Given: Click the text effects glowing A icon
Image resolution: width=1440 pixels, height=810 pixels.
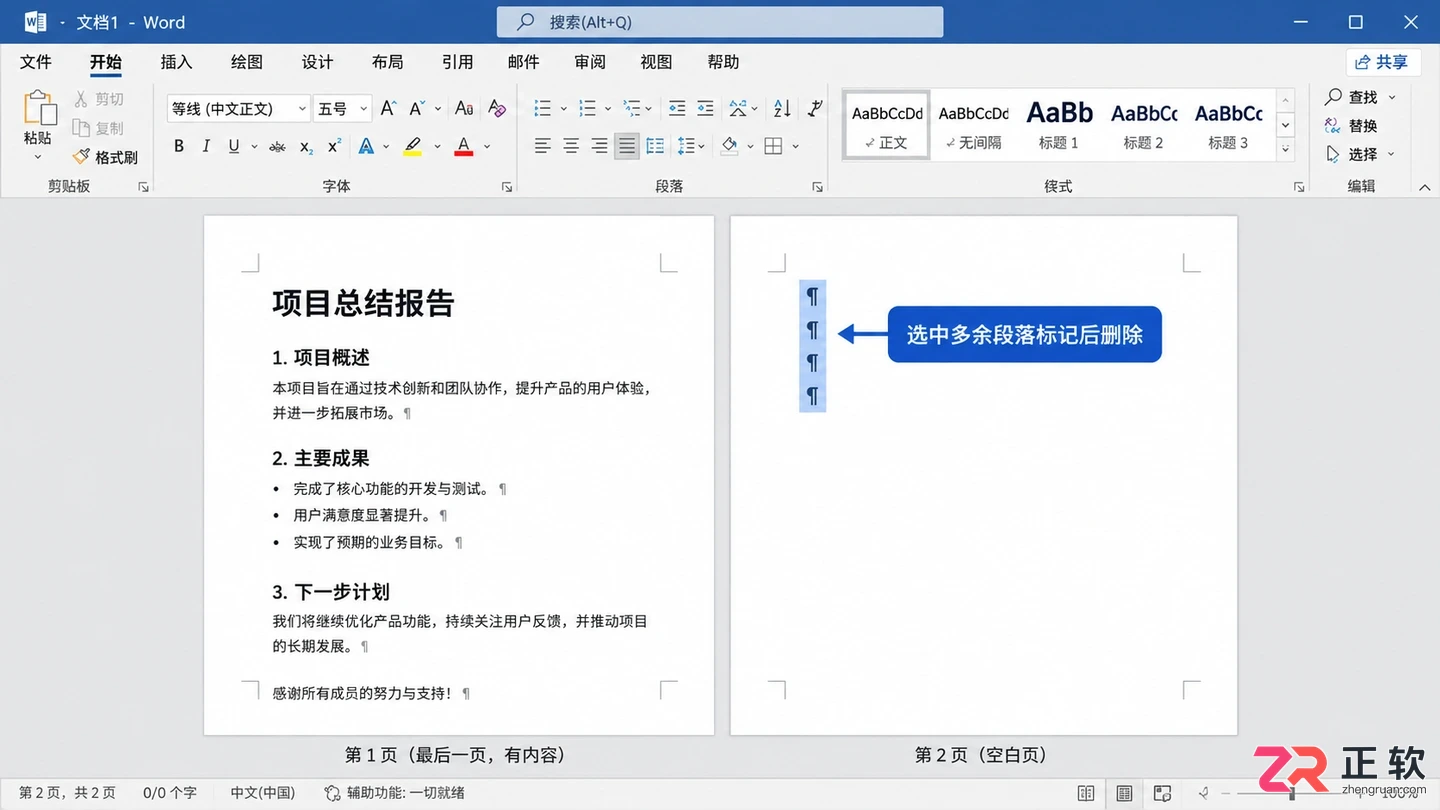Looking at the screenshot, I should point(366,147).
